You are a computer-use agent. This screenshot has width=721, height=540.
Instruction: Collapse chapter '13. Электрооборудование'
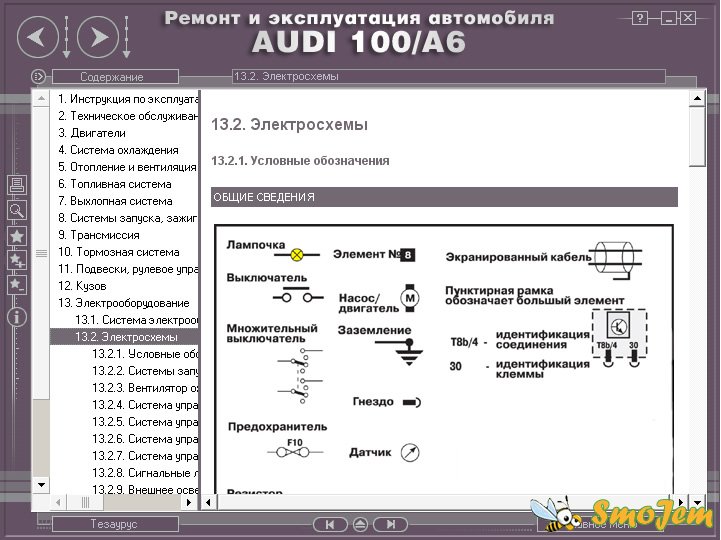click(x=124, y=303)
